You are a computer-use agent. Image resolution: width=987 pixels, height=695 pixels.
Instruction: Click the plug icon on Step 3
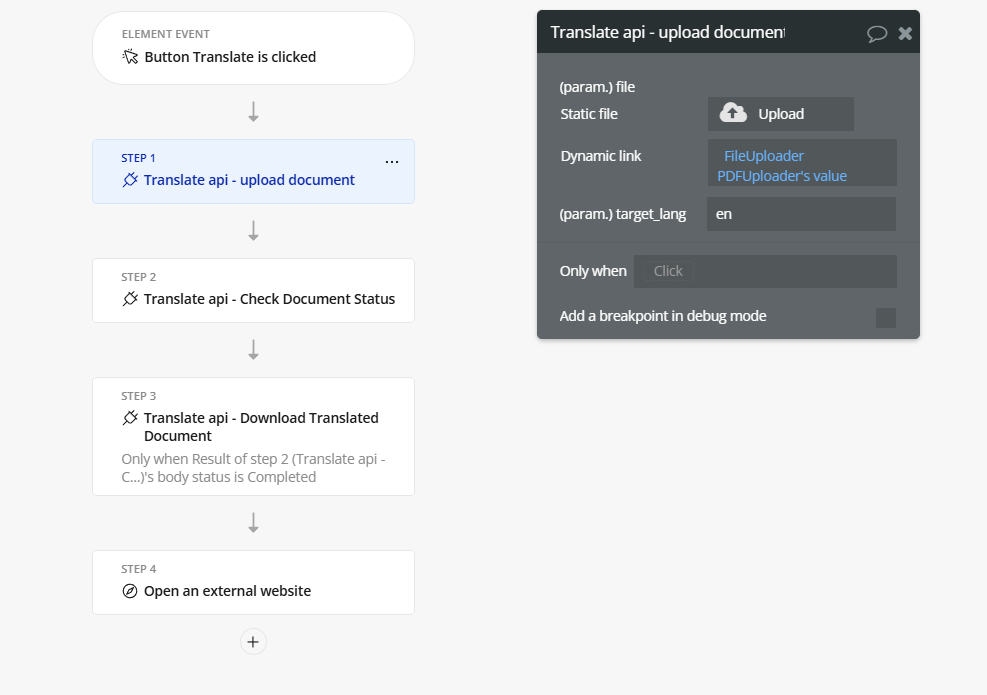[130, 418]
